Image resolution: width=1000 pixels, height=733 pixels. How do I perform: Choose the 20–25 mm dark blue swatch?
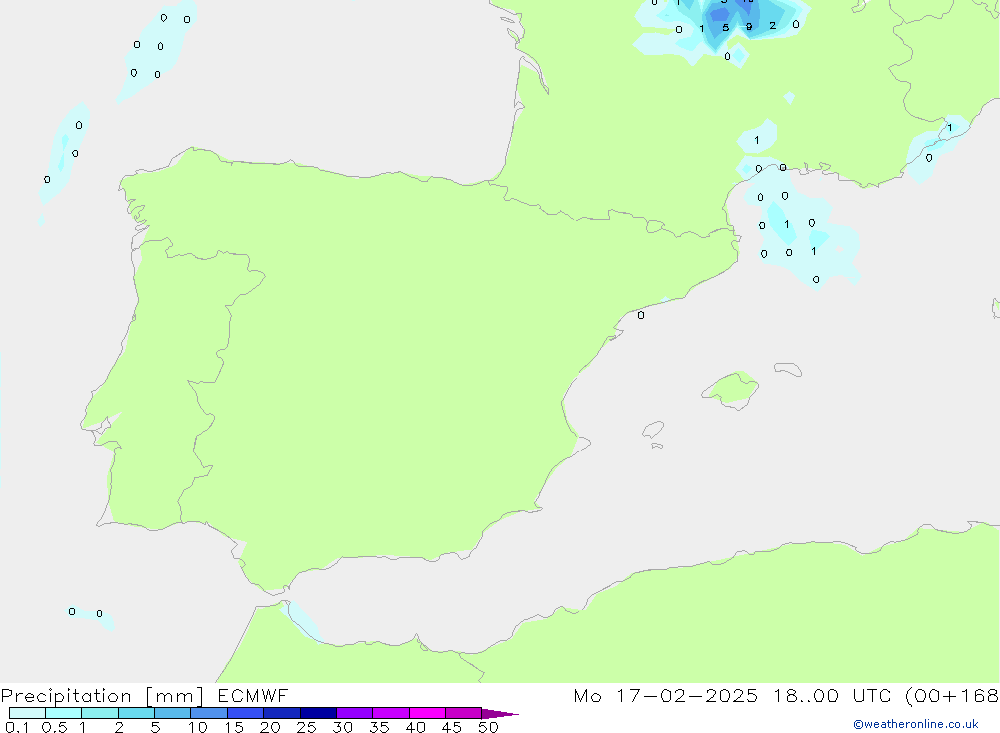[281, 713]
